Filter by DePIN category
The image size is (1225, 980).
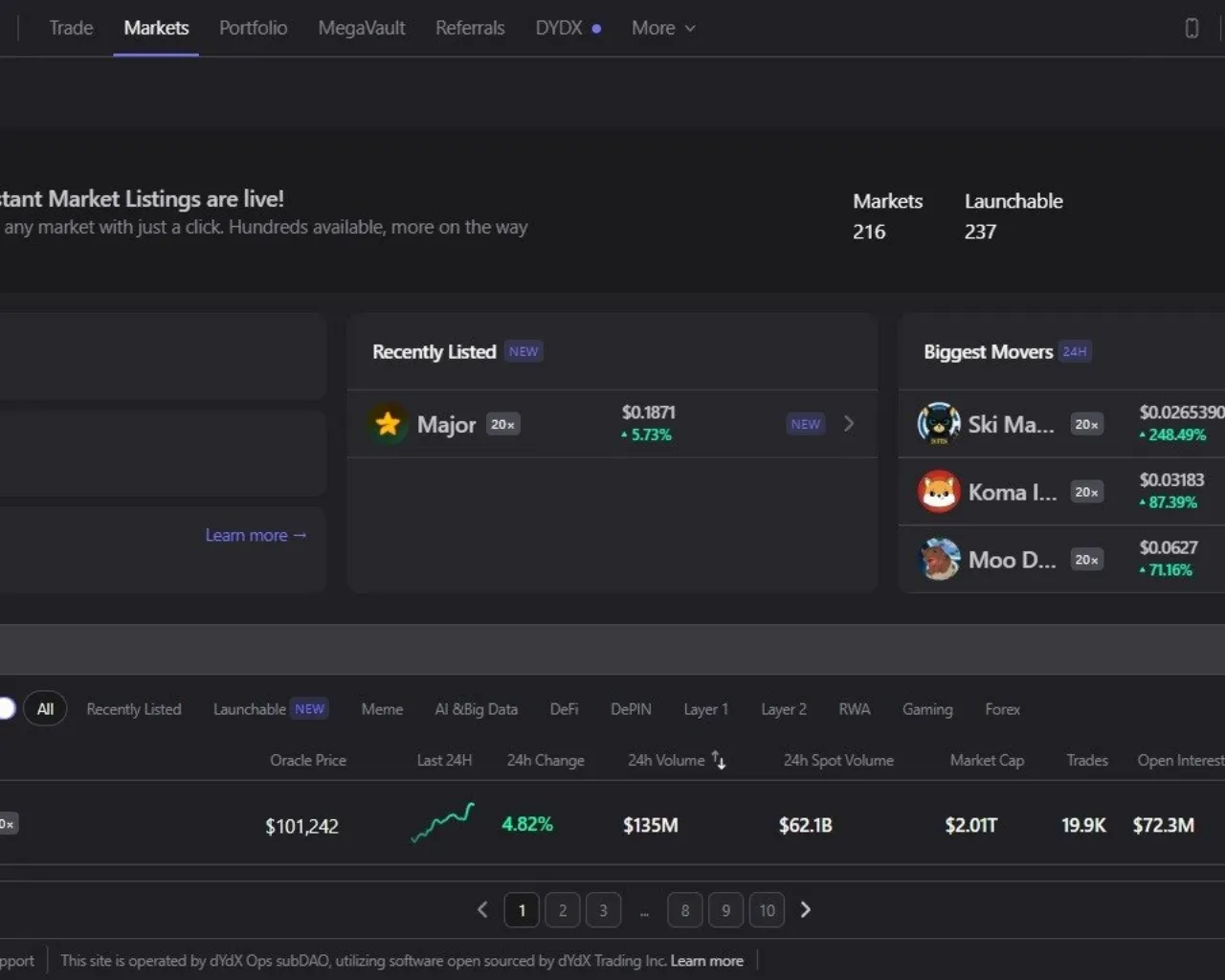pos(631,709)
